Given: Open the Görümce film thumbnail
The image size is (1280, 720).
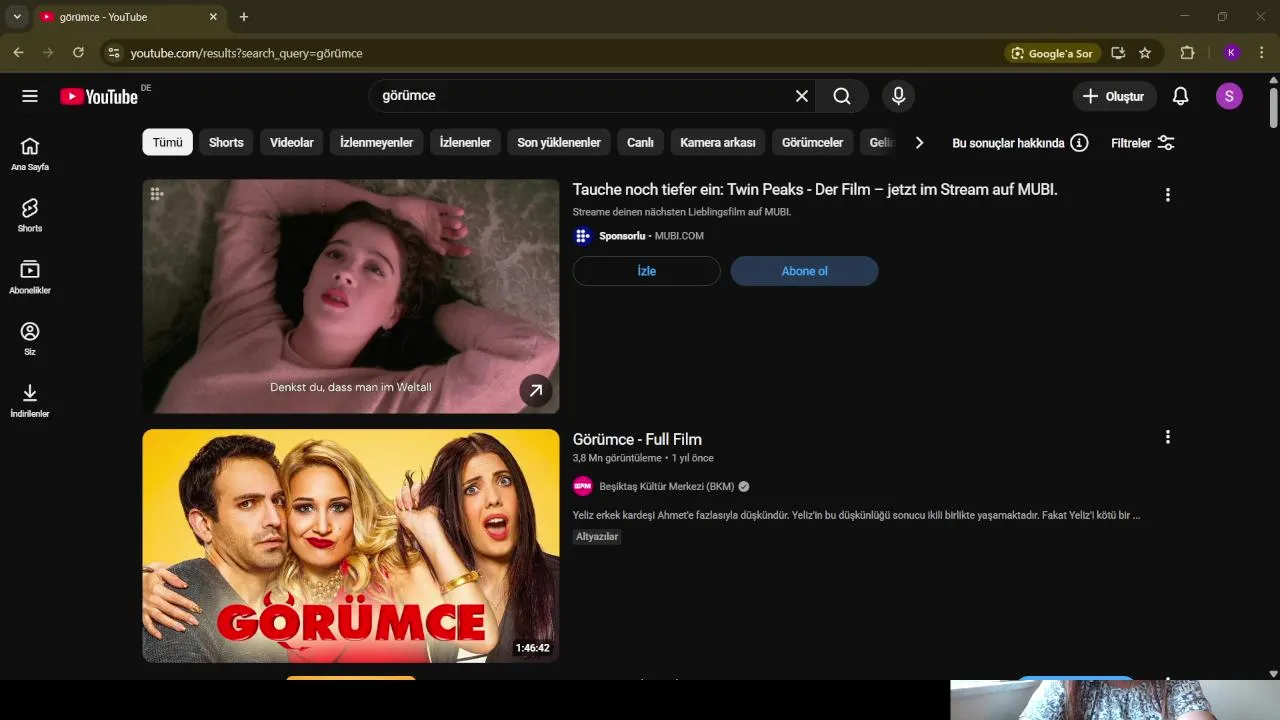Looking at the screenshot, I should pyautogui.click(x=351, y=546).
